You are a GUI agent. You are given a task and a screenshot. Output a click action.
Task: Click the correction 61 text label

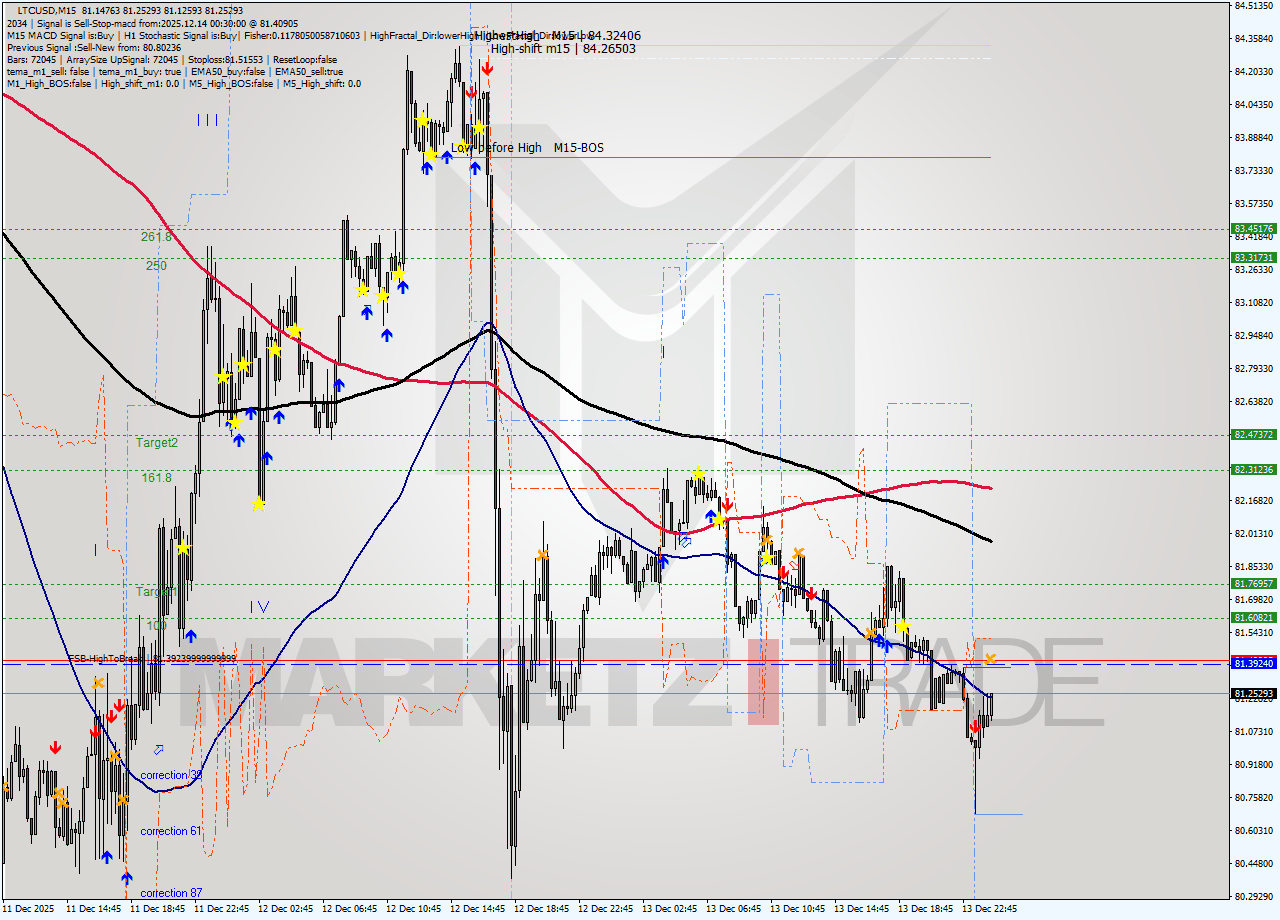coord(170,831)
